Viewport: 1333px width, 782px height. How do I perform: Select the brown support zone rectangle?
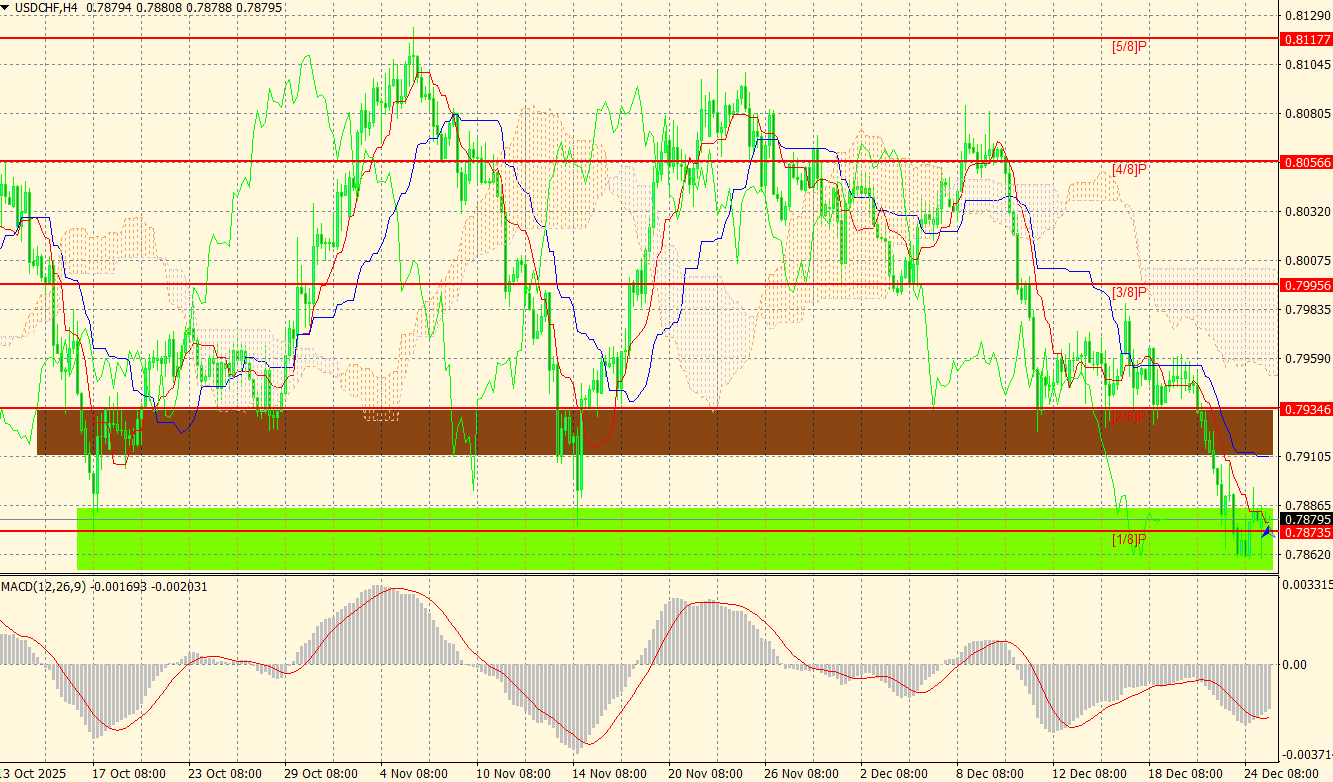coord(655,431)
